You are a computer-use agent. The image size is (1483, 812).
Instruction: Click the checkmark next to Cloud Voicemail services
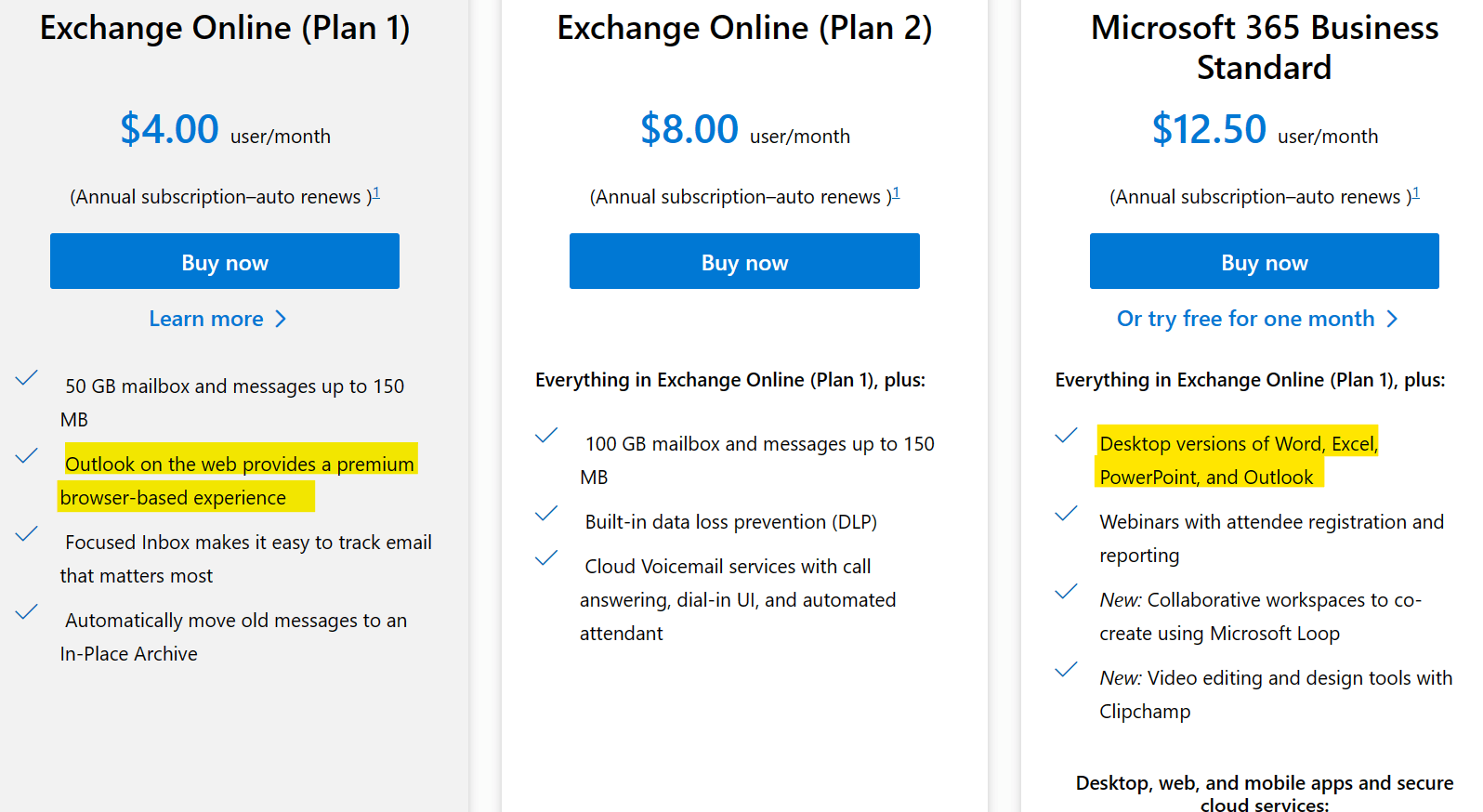click(x=546, y=557)
